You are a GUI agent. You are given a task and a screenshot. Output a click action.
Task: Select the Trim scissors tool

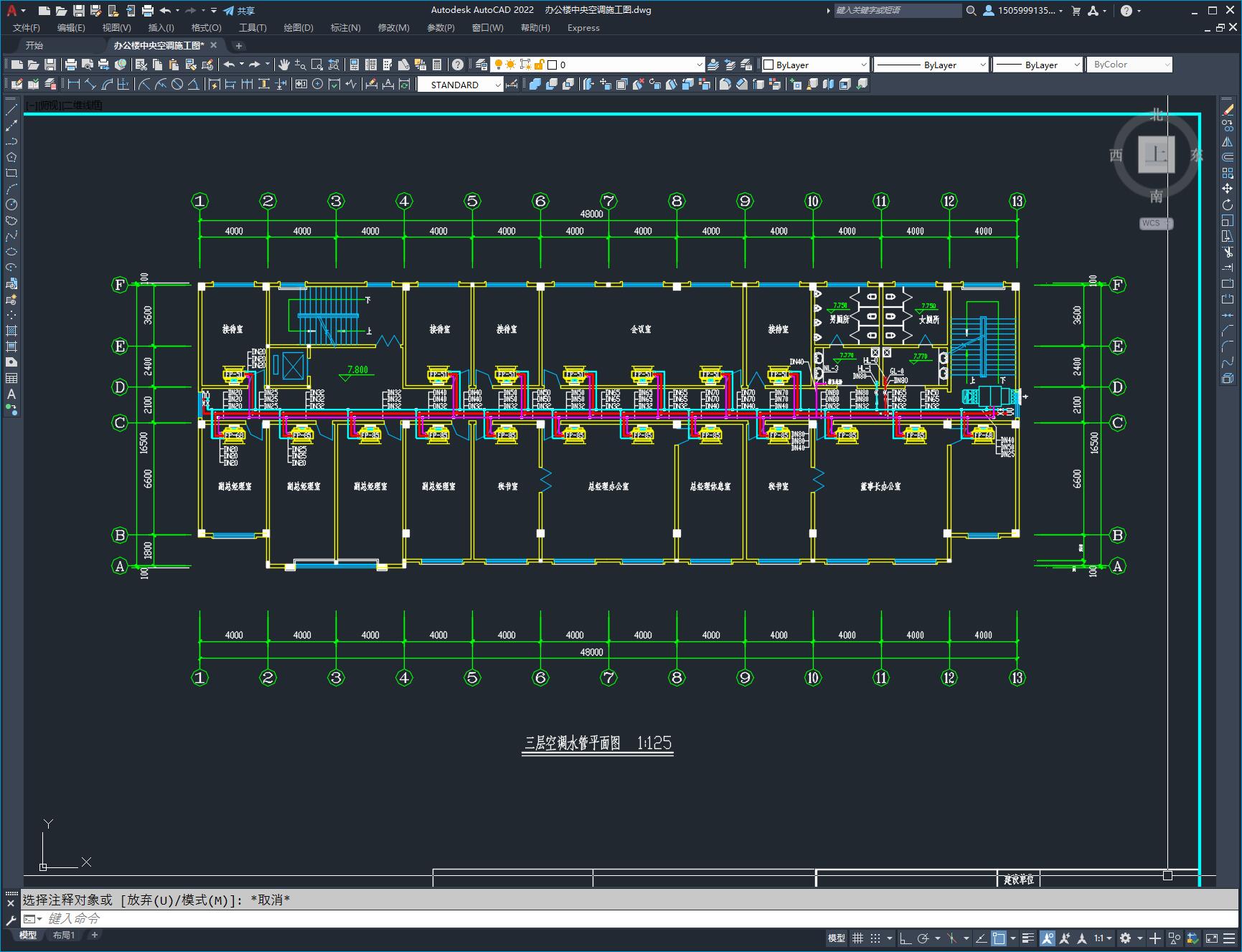[x=1228, y=252]
